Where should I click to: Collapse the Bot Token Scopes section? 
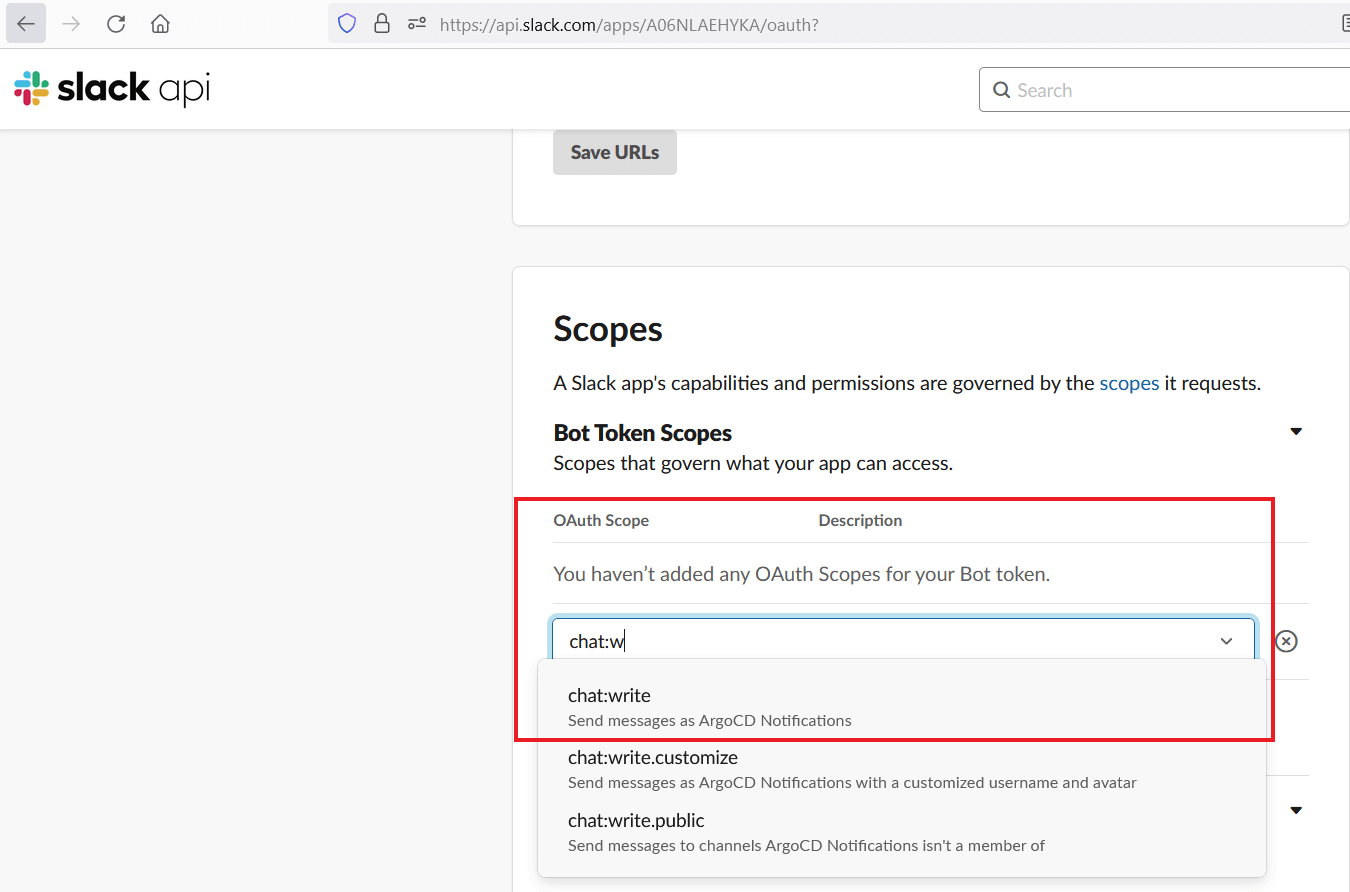(x=1295, y=431)
